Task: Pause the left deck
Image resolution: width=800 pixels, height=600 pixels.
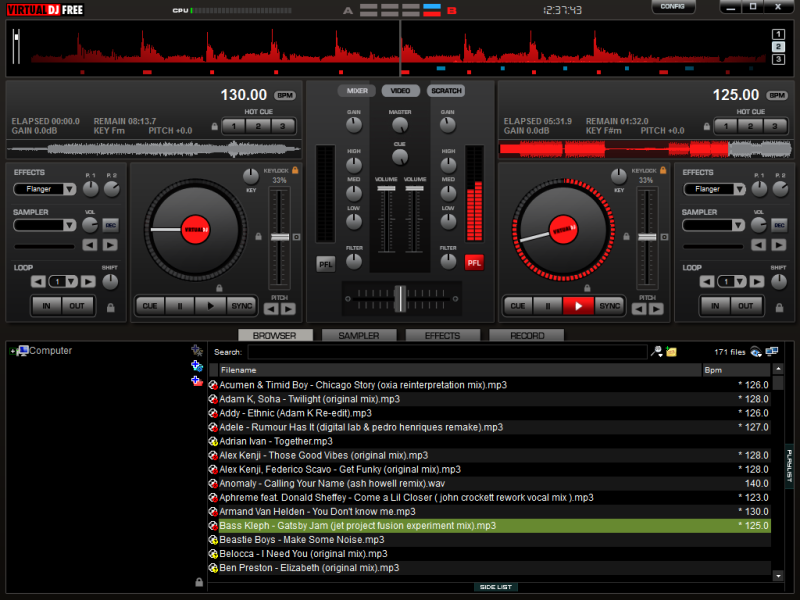Action: tap(180, 306)
